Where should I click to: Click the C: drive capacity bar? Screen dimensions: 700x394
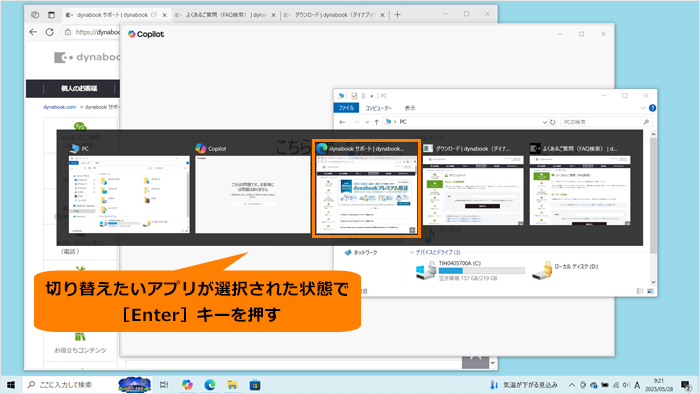pyautogui.click(x=482, y=270)
